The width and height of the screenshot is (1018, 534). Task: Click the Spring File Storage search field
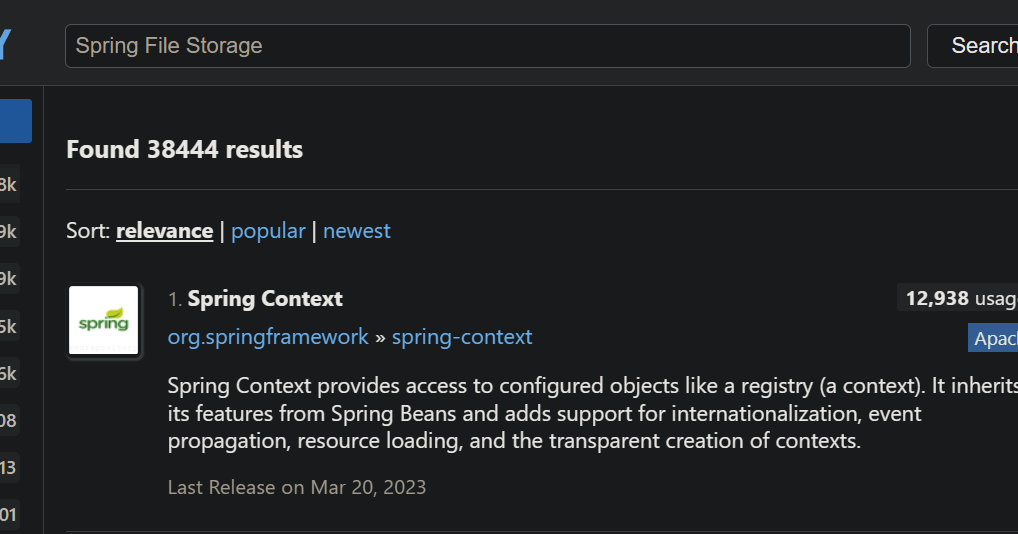[x=488, y=46]
